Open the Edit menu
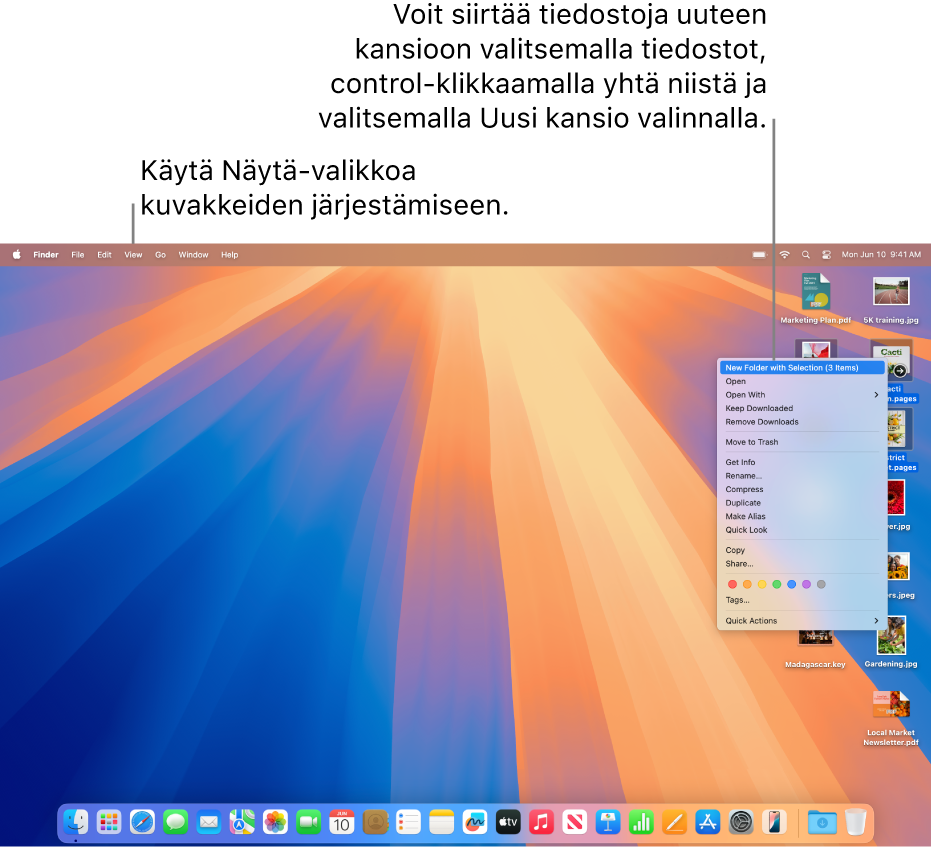 point(104,255)
